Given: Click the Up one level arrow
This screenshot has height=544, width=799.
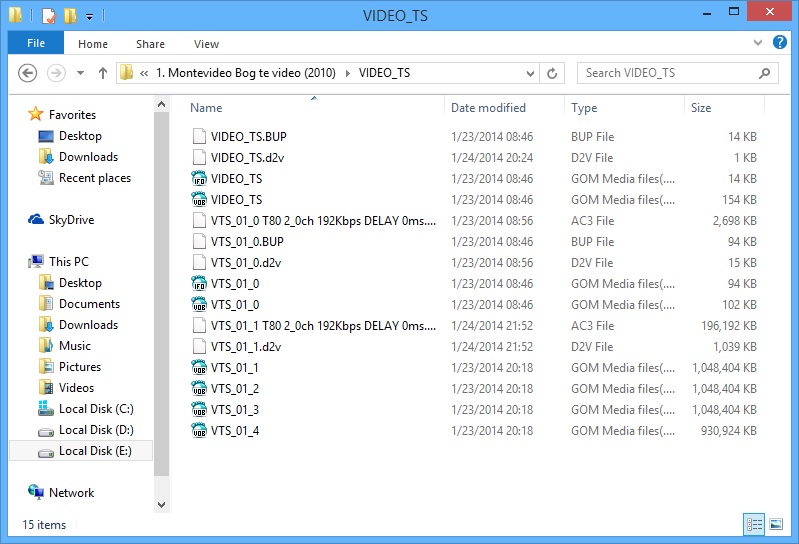Looking at the screenshot, I should coord(103,73).
